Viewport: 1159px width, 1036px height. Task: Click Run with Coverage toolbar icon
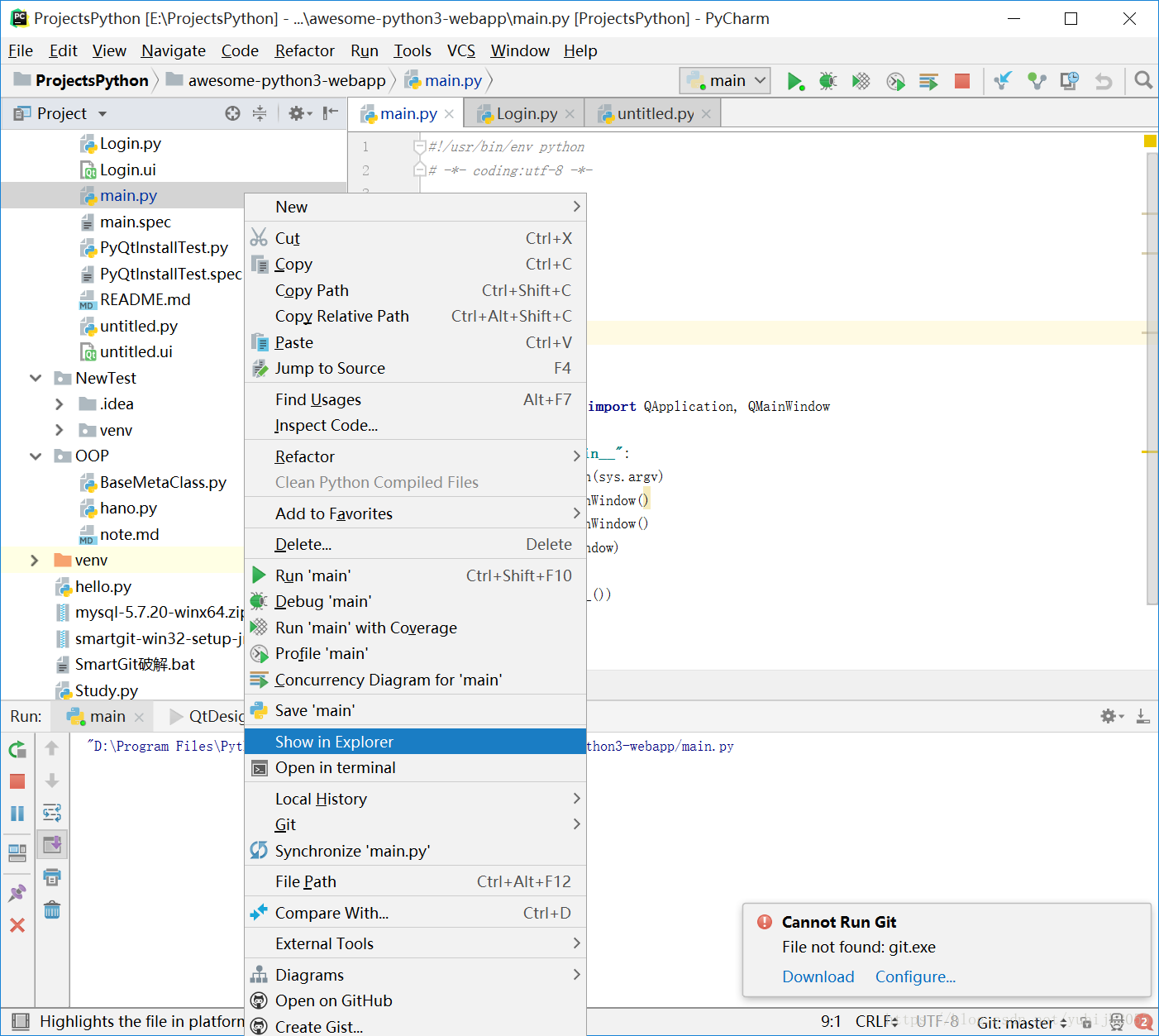(861, 81)
